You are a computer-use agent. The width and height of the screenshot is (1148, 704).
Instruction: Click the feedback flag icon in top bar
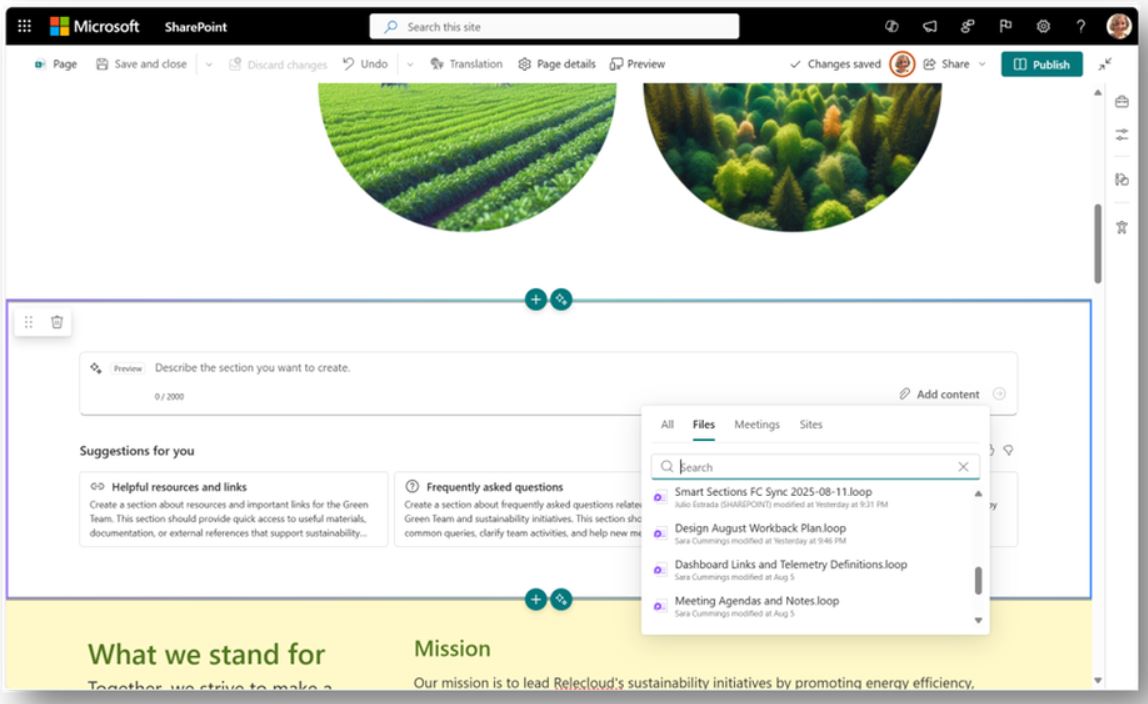pos(1006,26)
